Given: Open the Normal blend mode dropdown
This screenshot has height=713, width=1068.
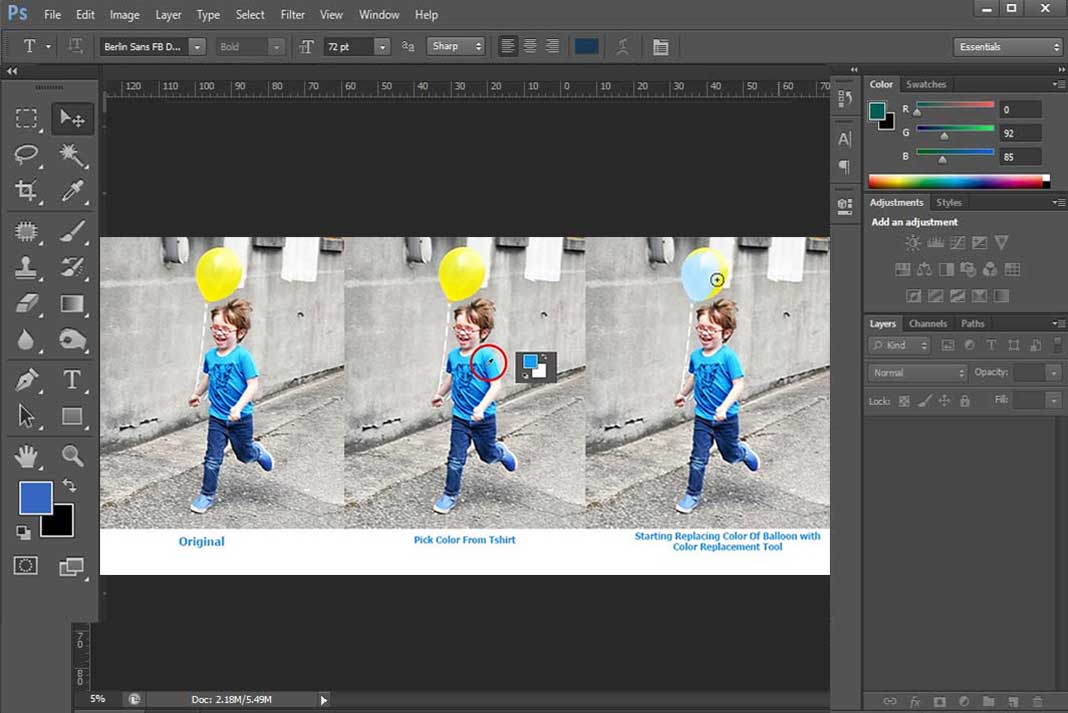Looking at the screenshot, I should 916,372.
